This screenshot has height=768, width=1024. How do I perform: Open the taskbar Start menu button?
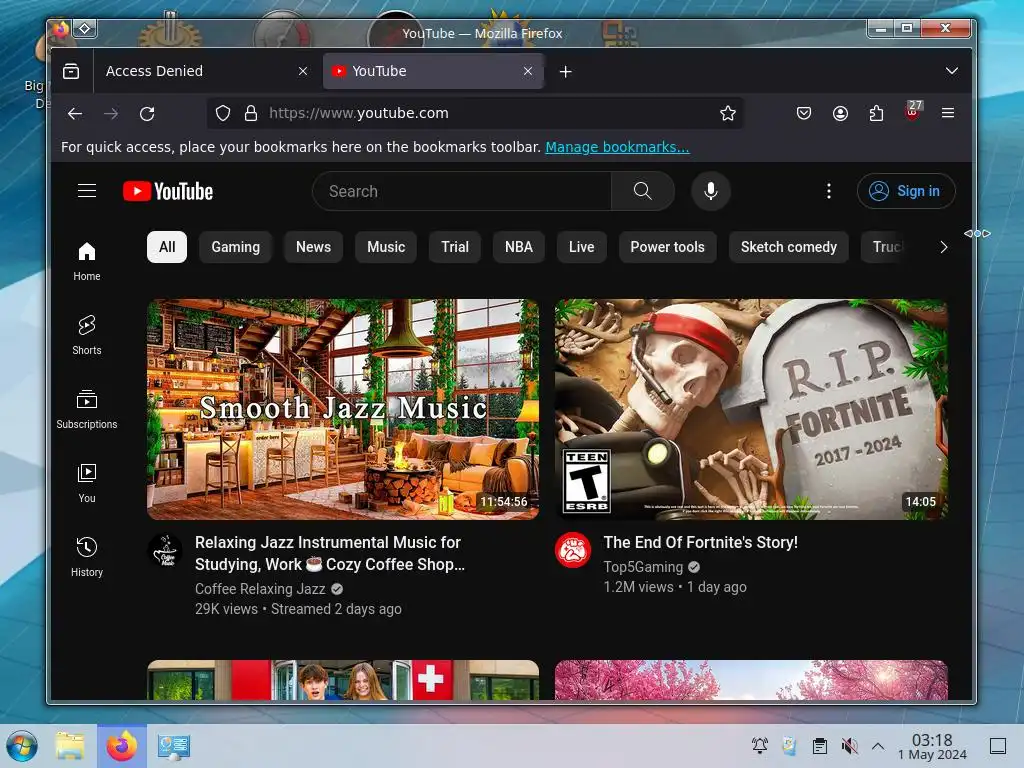click(x=22, y=746)
